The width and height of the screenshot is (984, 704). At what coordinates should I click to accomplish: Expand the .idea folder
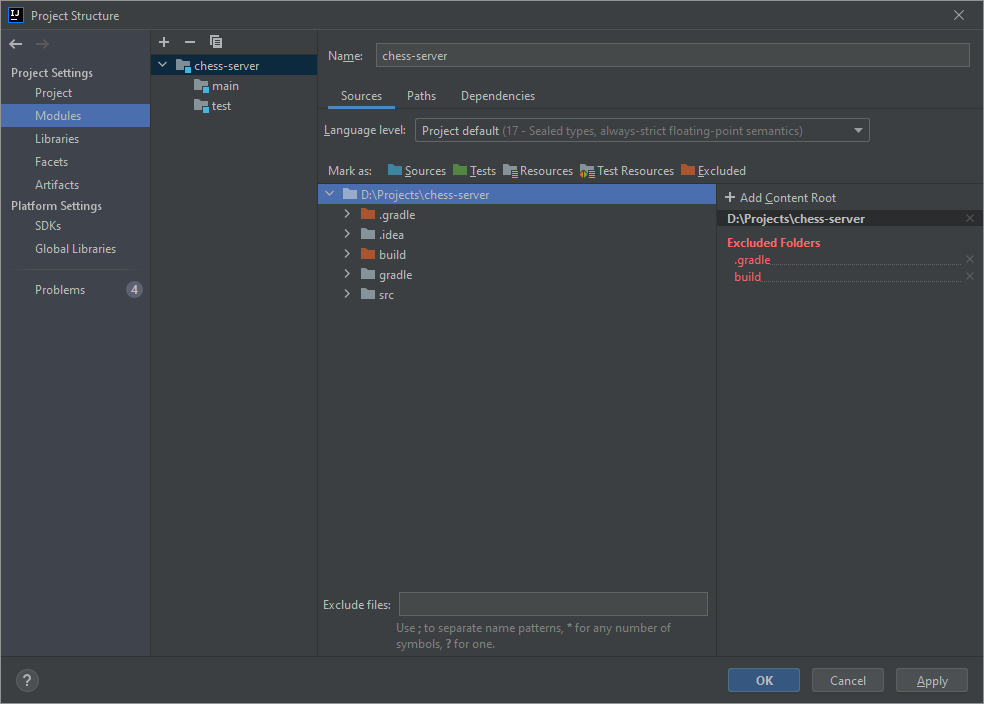click(x=347, y=234)
